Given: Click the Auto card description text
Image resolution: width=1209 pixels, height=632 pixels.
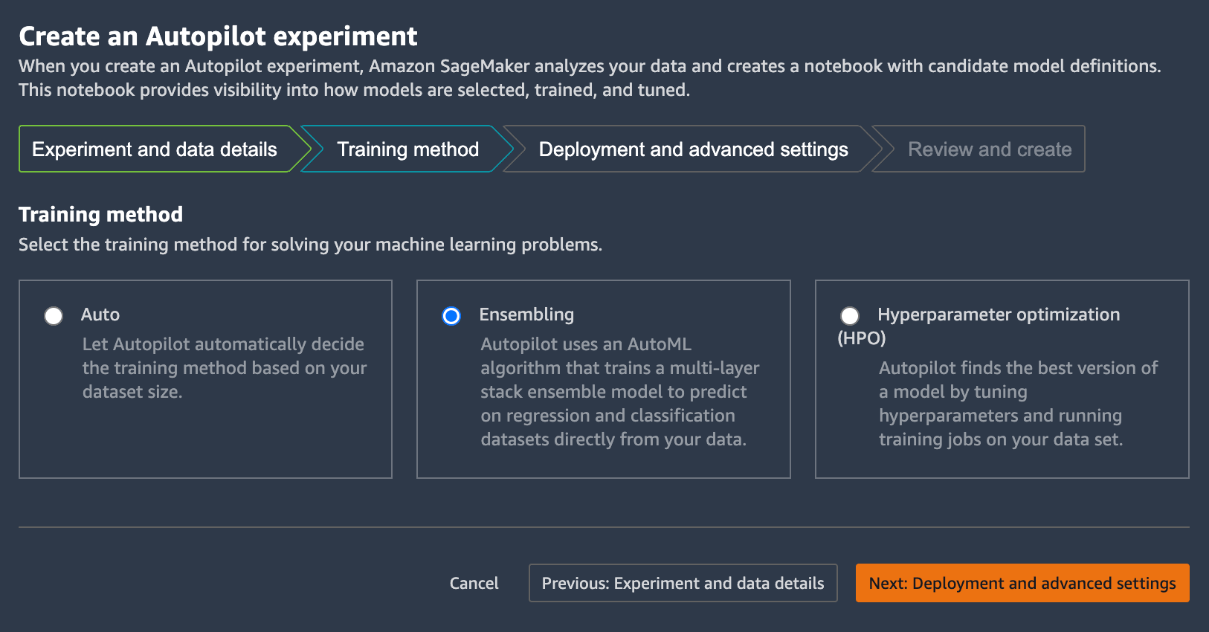Looking at the screenshot, I should pyautogui.click(x=224, y=369).
